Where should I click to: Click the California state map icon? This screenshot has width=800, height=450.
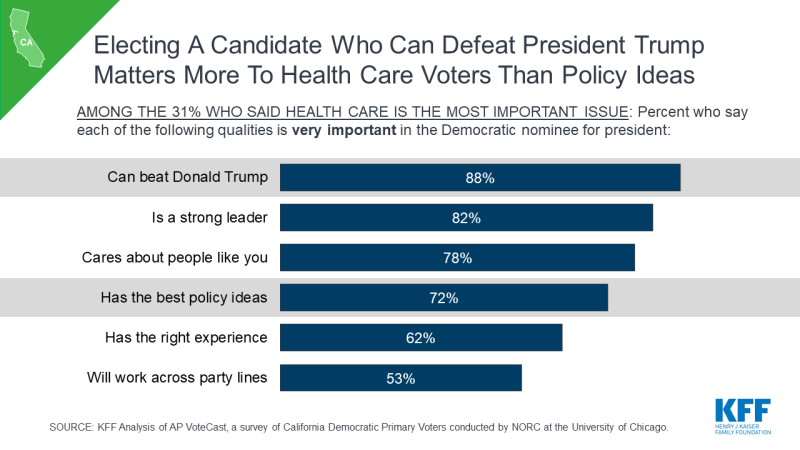click(27, 38)
